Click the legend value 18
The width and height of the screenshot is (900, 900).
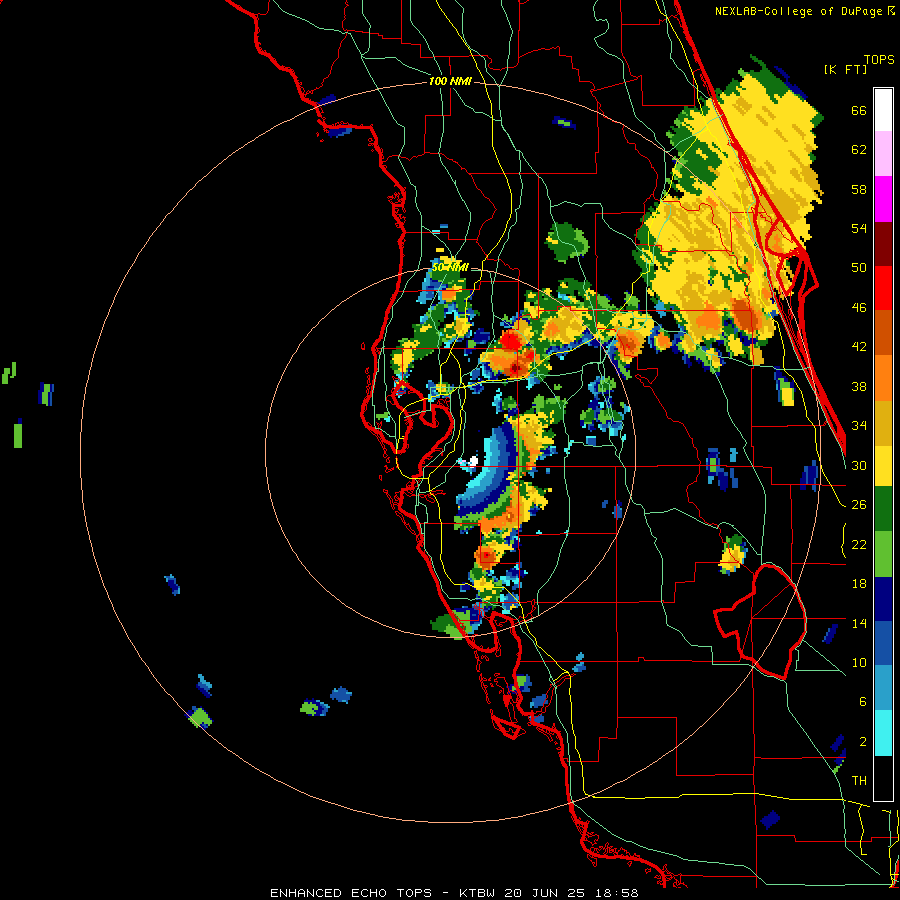click(859, 584)
